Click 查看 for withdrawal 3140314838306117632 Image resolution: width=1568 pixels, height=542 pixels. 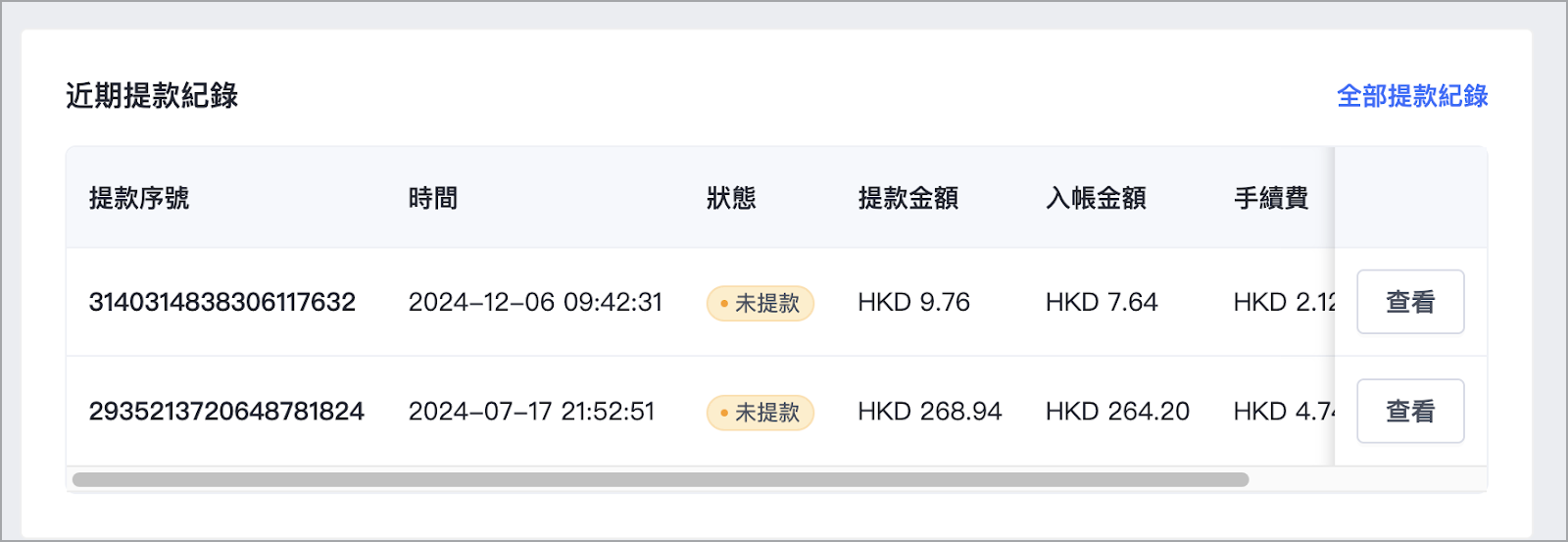click(x=1410, y=302)
